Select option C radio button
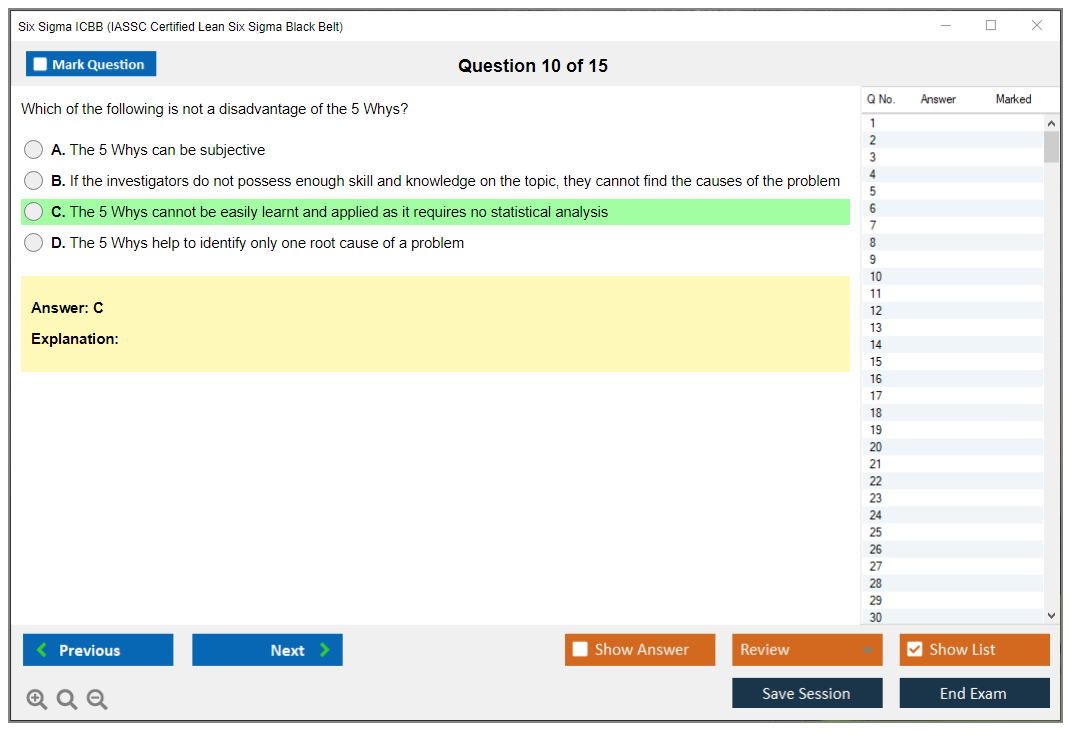Image resolution: width=1075 pixels, height=735 pixels. (x=34, y=212)
